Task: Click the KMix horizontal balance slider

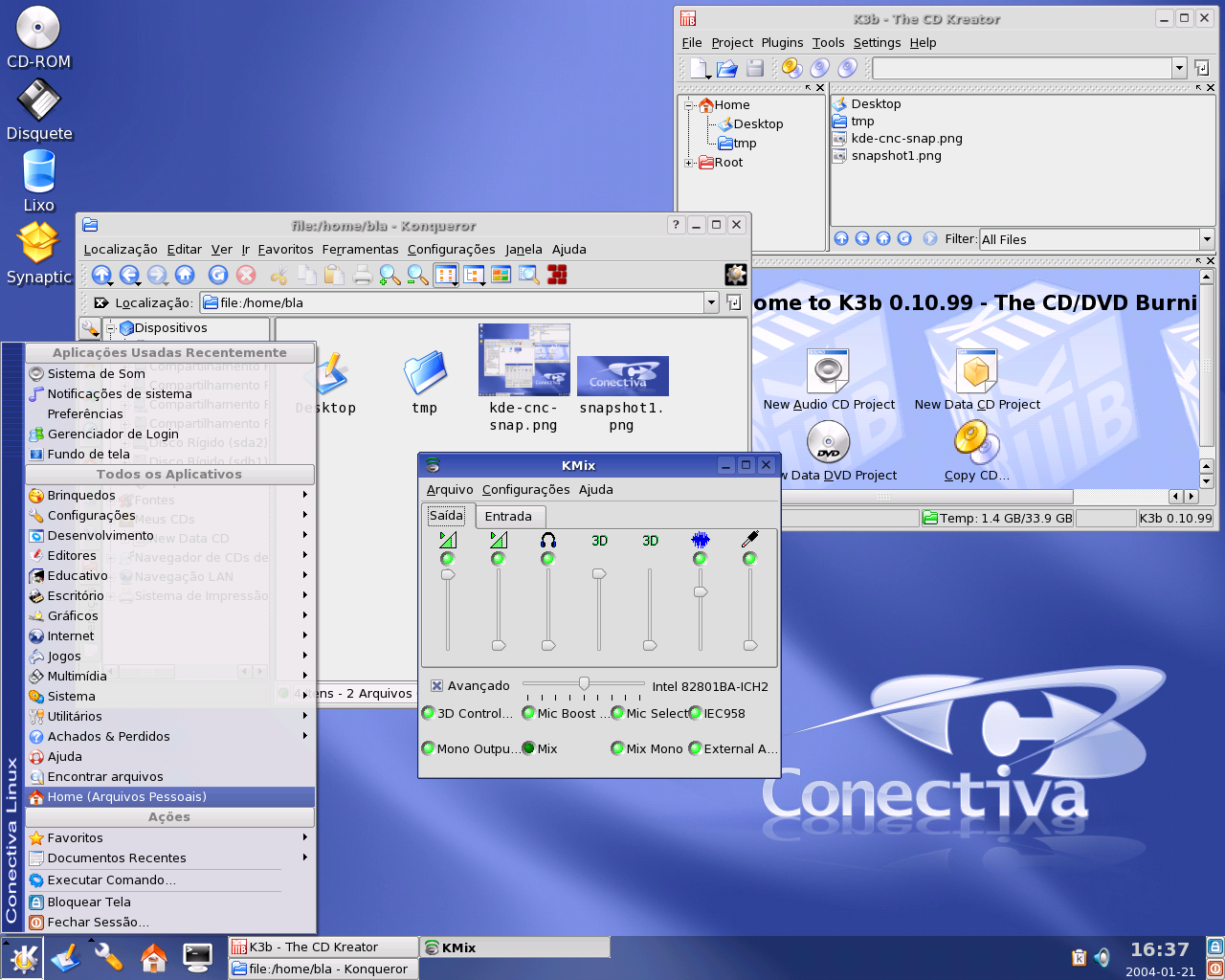Action: [584, 685]
